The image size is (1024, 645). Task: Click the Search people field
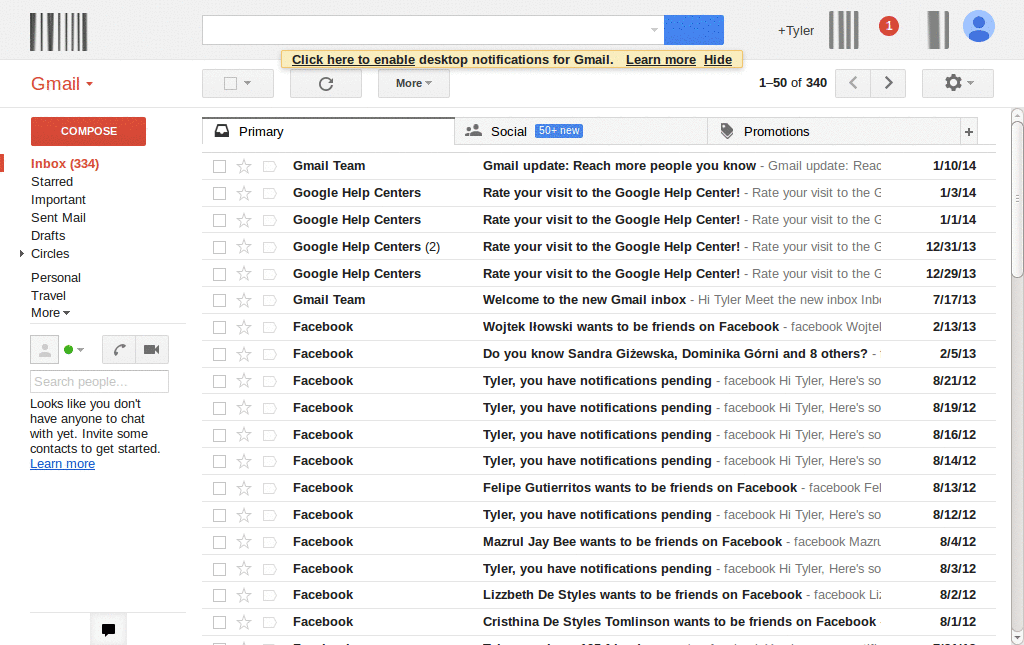coord(99,382)
